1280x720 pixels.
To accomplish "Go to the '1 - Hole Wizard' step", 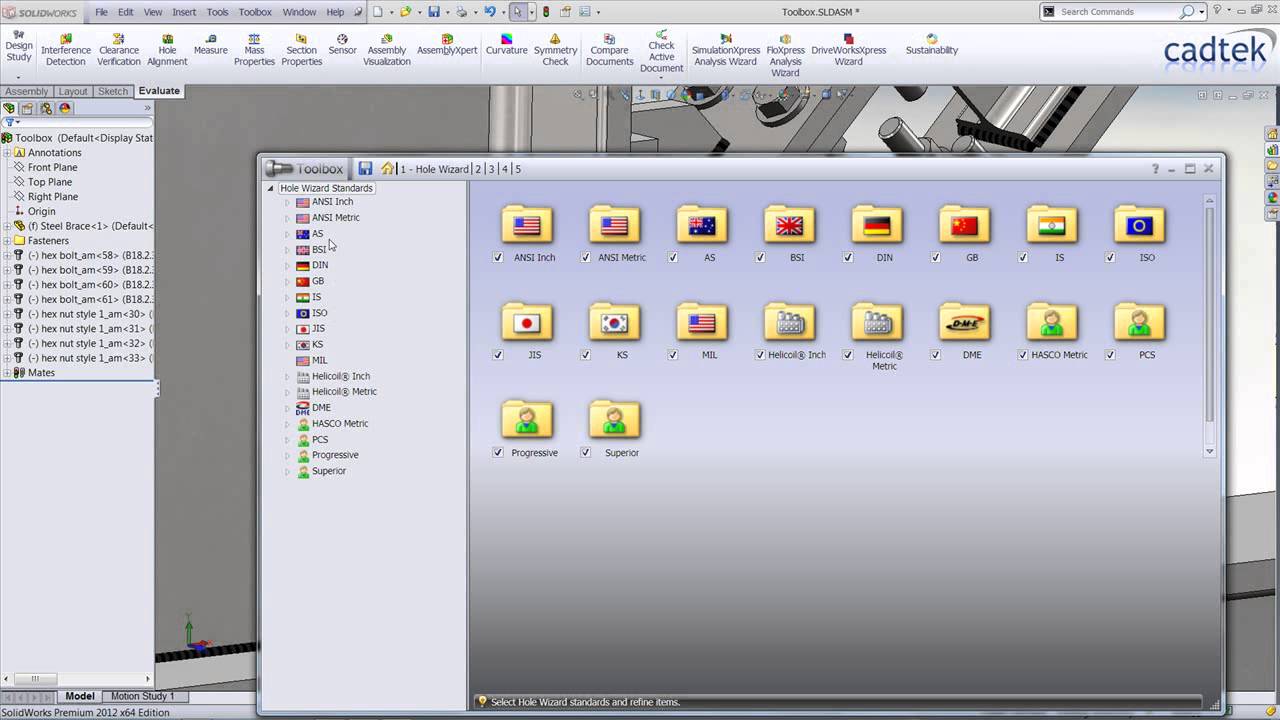I will tap(434, 169).
